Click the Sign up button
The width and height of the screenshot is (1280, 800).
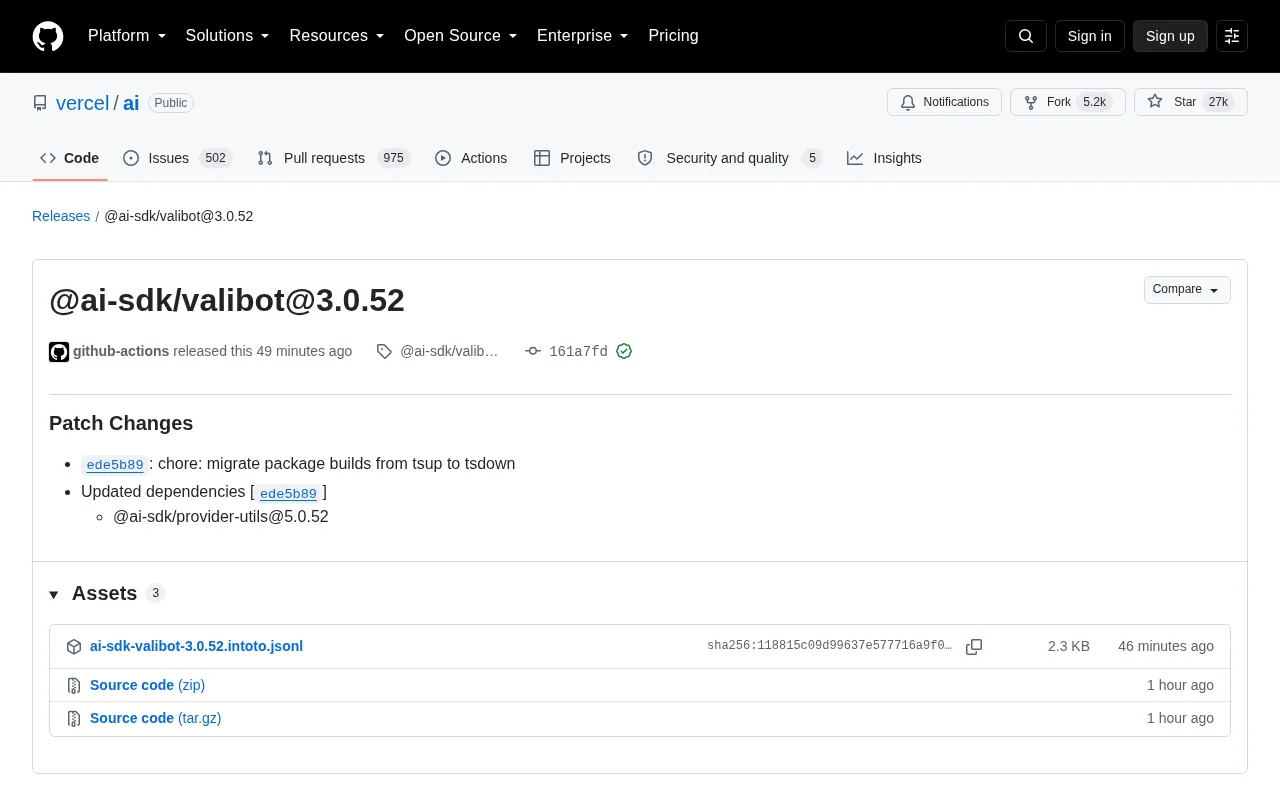click(1170, 36)
